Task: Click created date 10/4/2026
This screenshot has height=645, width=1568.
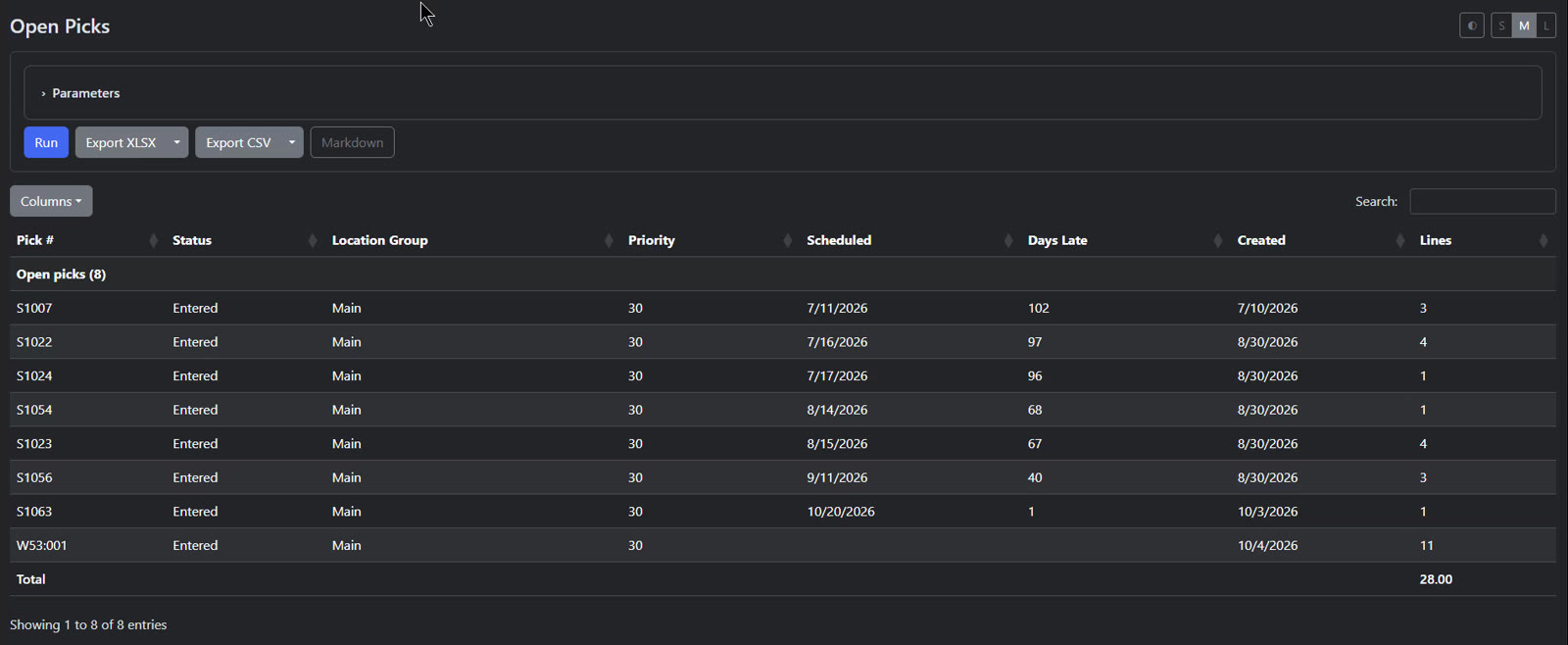Action: click(1267, 545)
